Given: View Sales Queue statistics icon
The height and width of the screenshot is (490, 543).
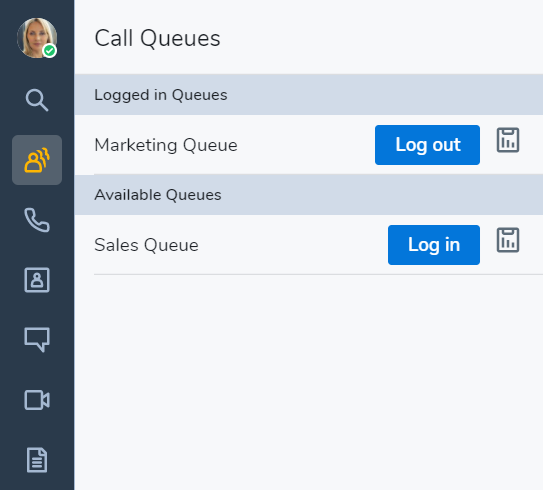Looking at the screenshot, I should click(x=508, y=240).
